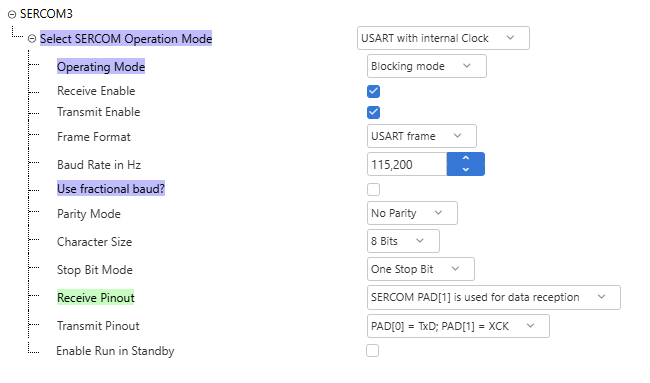Click the Parity Mode label
The height and width of the screenshot is (383, 650).
(89, 214)
